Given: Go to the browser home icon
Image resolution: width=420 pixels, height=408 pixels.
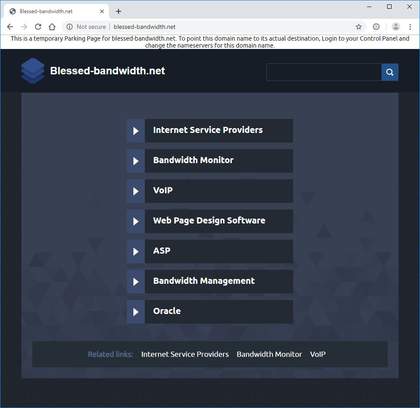Looking at the screenshot, I should pos(52,27).
